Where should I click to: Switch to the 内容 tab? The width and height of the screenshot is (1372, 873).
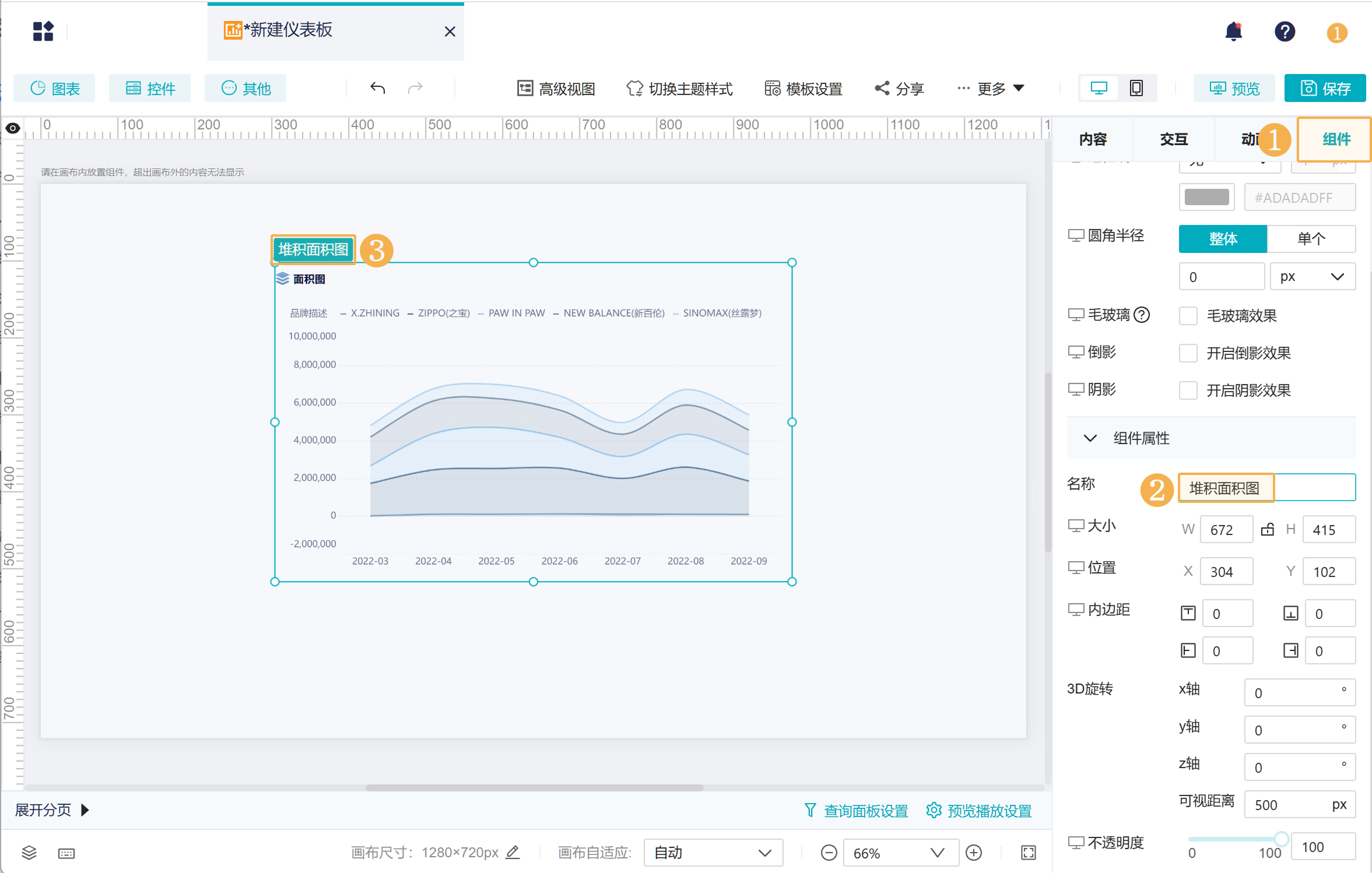1093,139
